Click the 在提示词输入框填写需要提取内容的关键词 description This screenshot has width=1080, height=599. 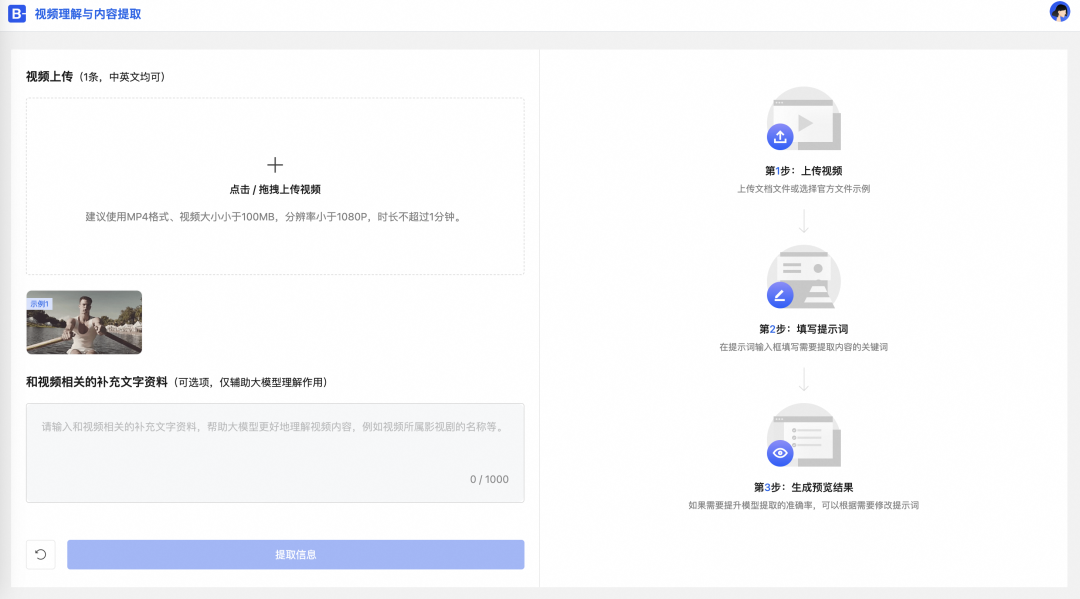[x=804, y=347]
